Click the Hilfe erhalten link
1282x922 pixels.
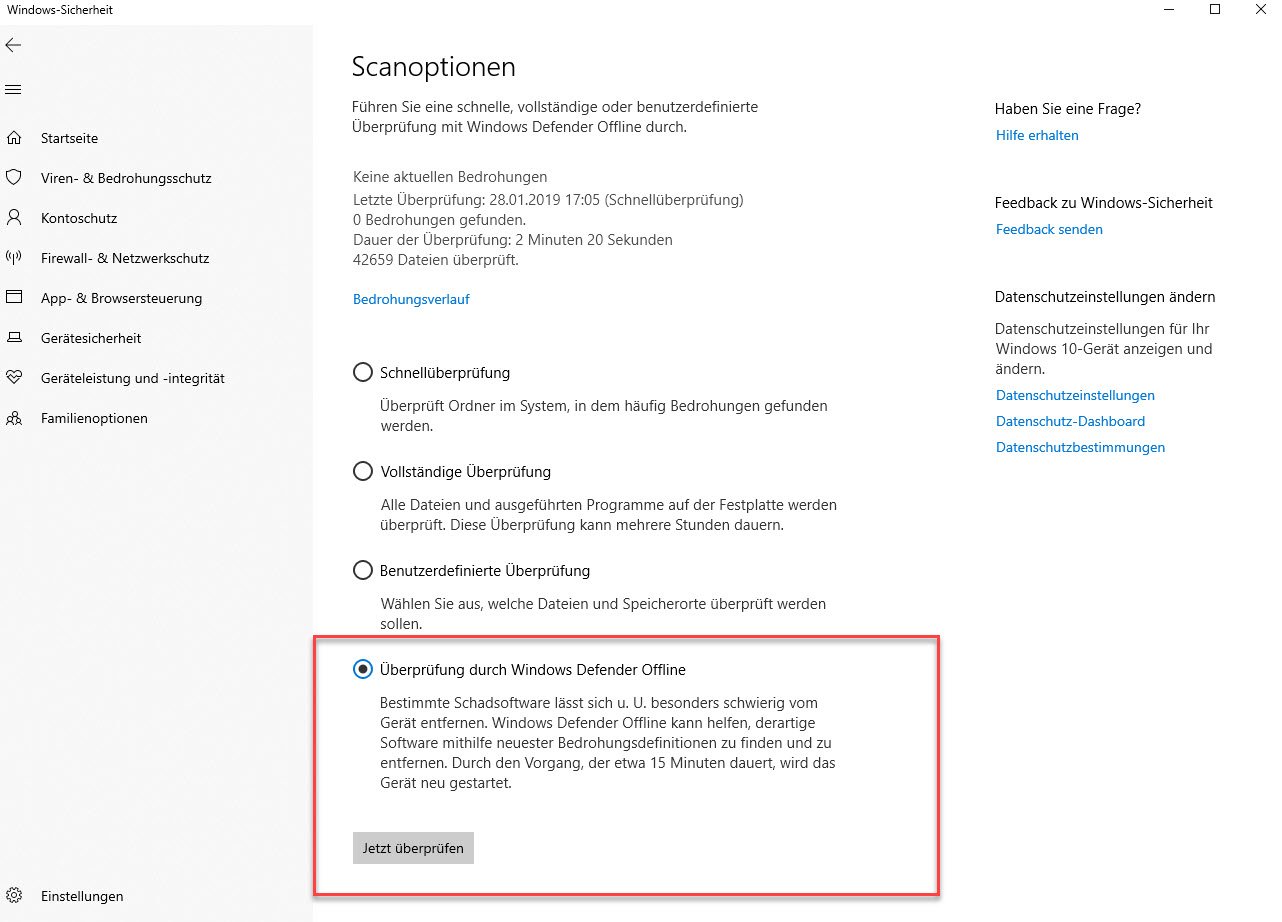point(1037,135)
